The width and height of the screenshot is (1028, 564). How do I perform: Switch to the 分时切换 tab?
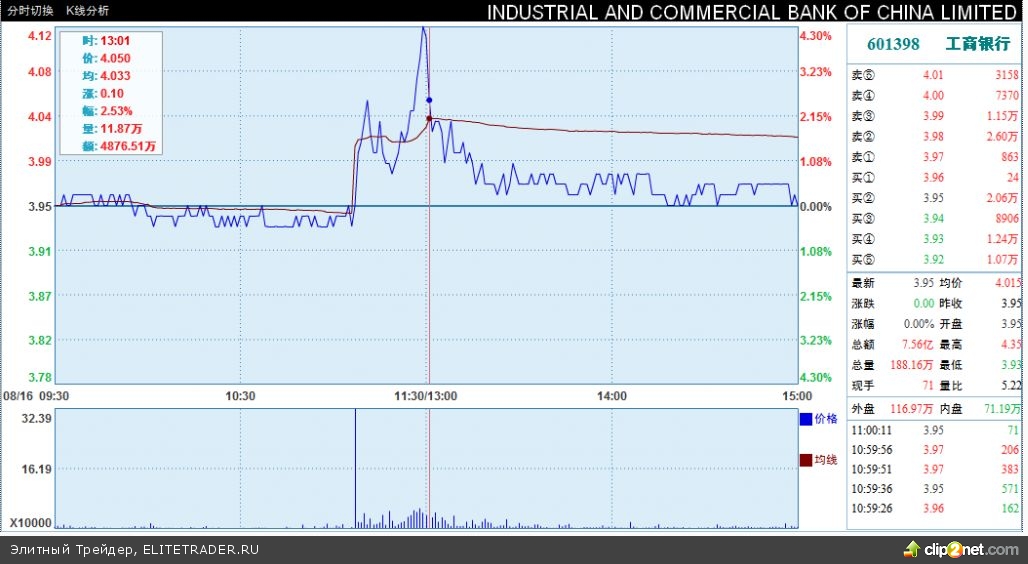tap(29, 9)
